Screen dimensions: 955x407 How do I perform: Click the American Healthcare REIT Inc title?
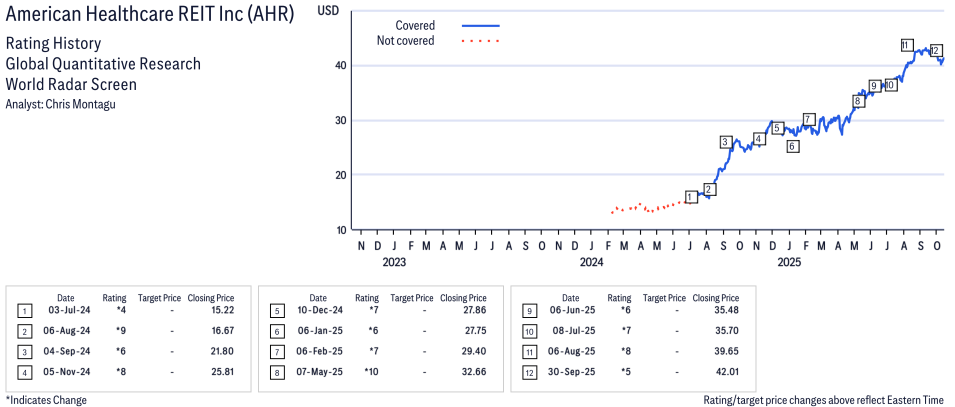coord(150,15)
